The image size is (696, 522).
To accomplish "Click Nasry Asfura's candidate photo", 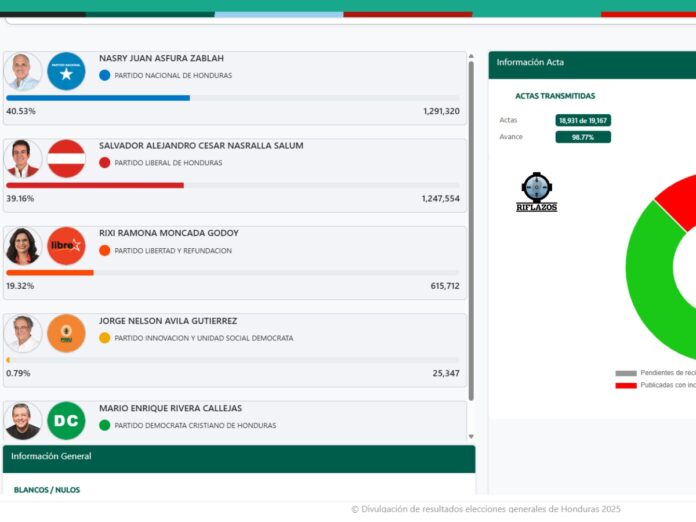I will tap(22, 72).
